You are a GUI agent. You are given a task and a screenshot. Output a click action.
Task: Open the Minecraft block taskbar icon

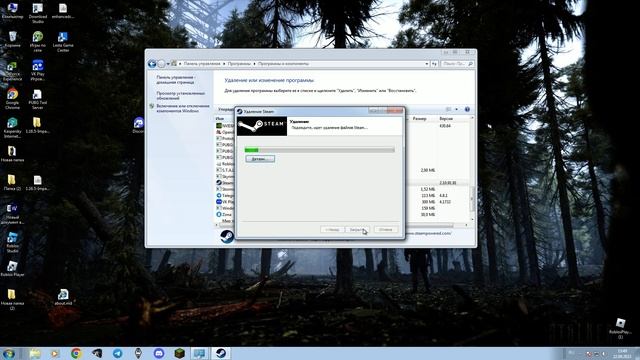click(x=180, y=353)
